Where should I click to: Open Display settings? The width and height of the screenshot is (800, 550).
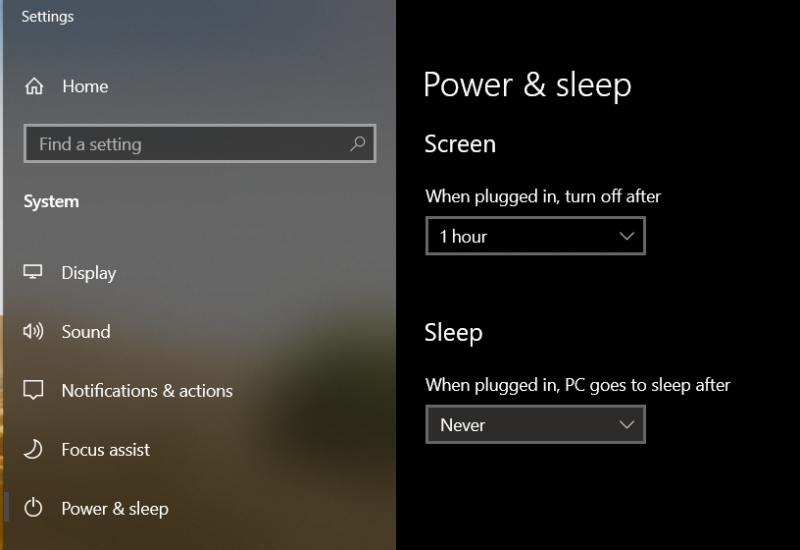89,272
